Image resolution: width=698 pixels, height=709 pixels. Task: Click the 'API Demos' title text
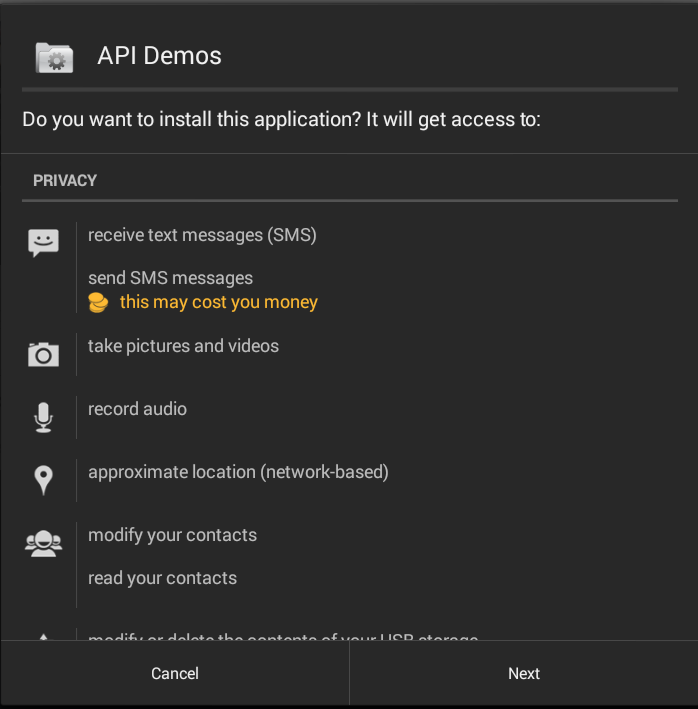click(159, 56)
